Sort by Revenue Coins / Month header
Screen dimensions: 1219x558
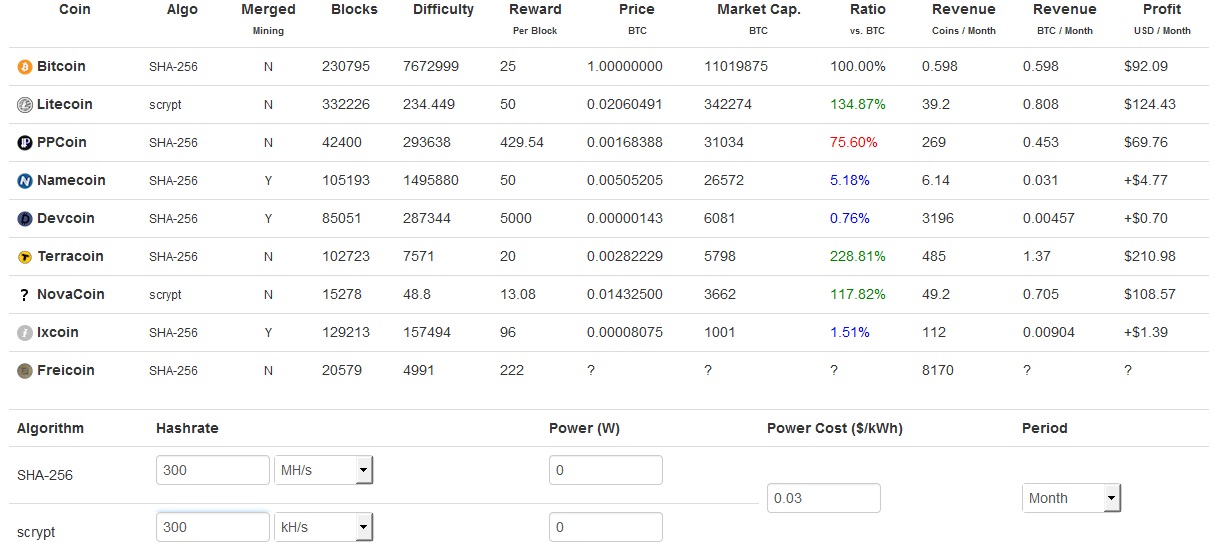click(963, 18)
